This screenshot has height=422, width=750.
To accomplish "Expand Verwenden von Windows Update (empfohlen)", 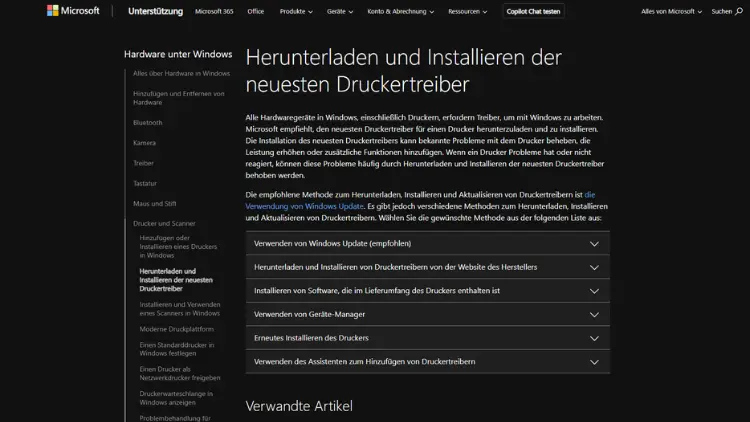I will coord(427,243).
